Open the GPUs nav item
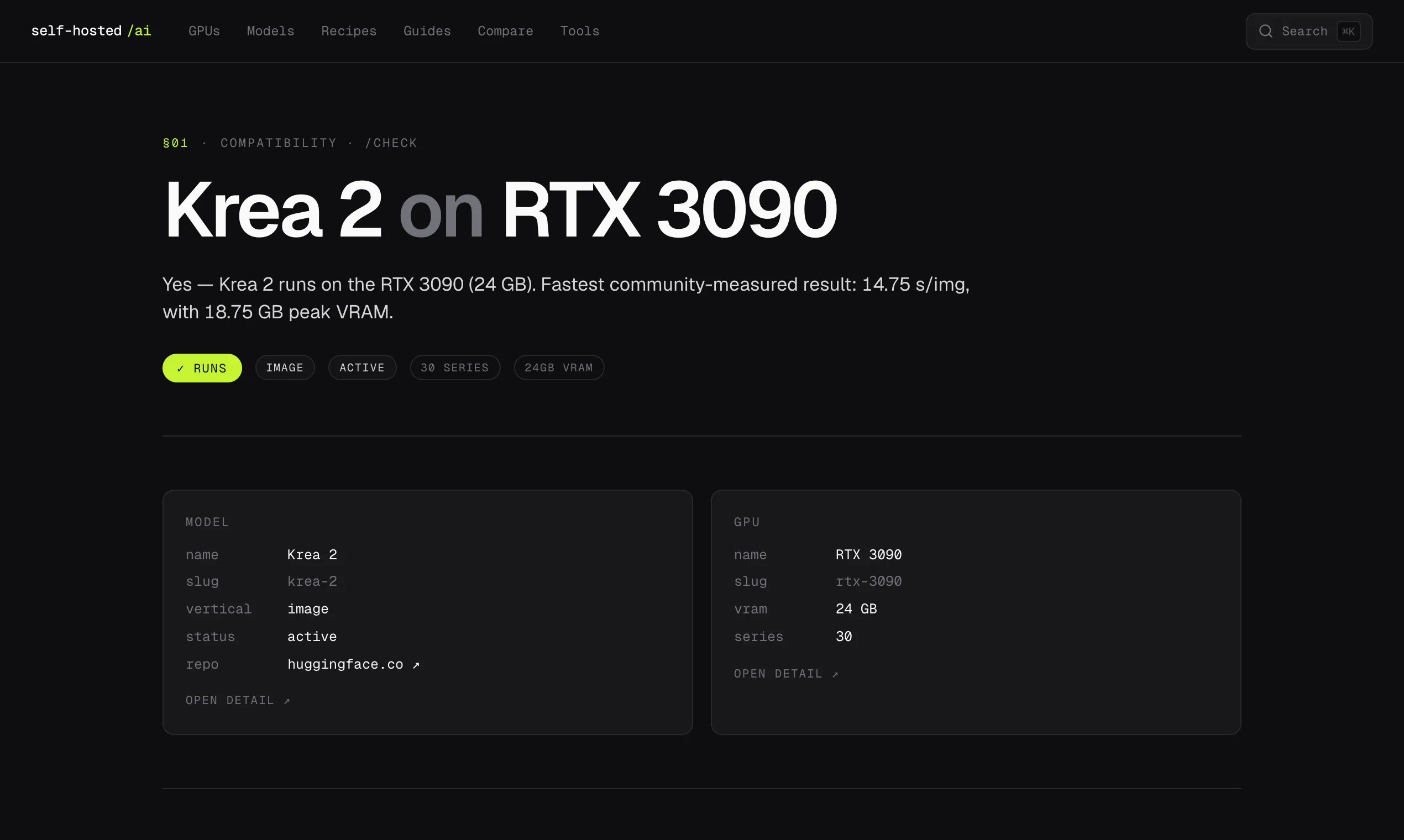1404x840 pixels. pyautogui.click(x=204, y=31)
